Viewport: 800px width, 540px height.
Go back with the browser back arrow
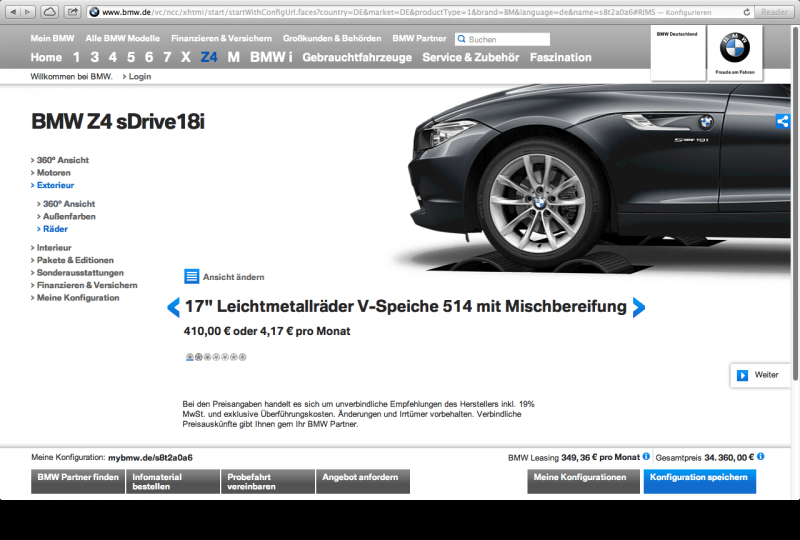pyautogui.click(x=13, y=12)
